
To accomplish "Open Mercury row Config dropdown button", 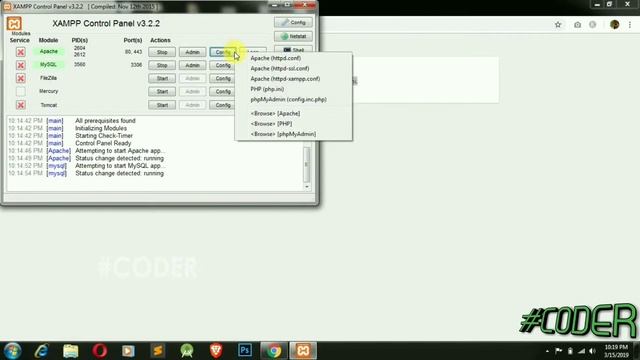I will point(223,91).
